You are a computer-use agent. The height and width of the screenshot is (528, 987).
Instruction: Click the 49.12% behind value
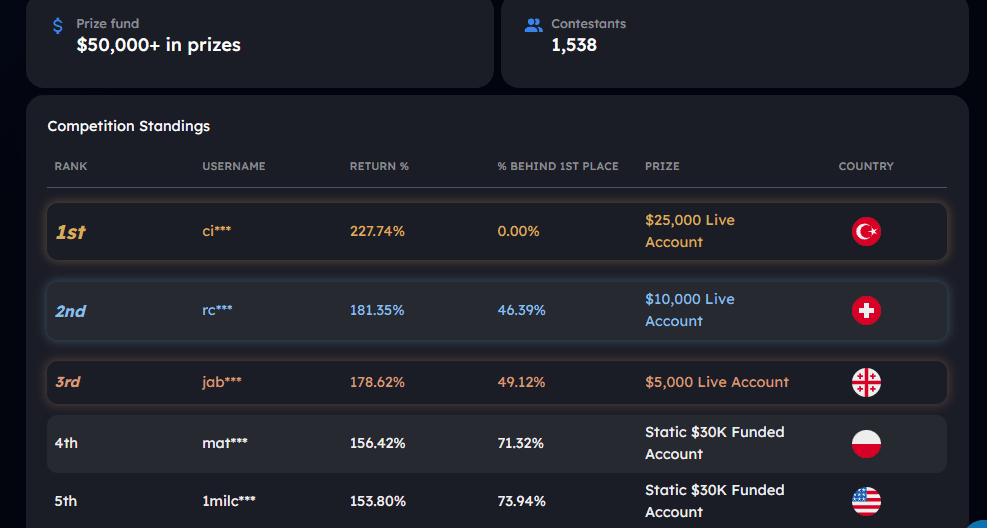tap(521, 382)
